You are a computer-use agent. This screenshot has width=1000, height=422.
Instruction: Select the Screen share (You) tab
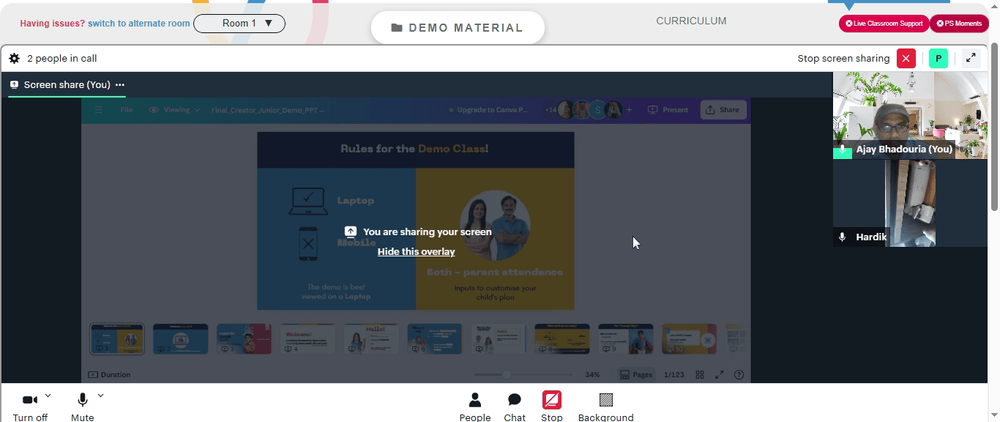pyautogui.click(x=67, y=85)
